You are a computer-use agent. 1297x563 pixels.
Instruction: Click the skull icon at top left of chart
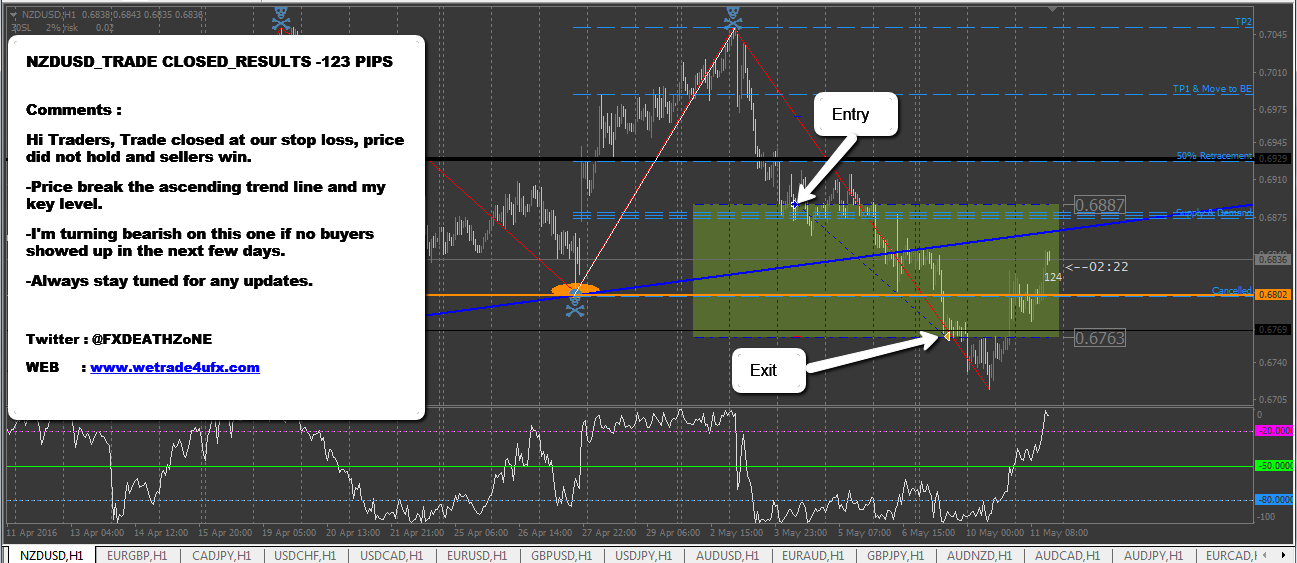282,17
